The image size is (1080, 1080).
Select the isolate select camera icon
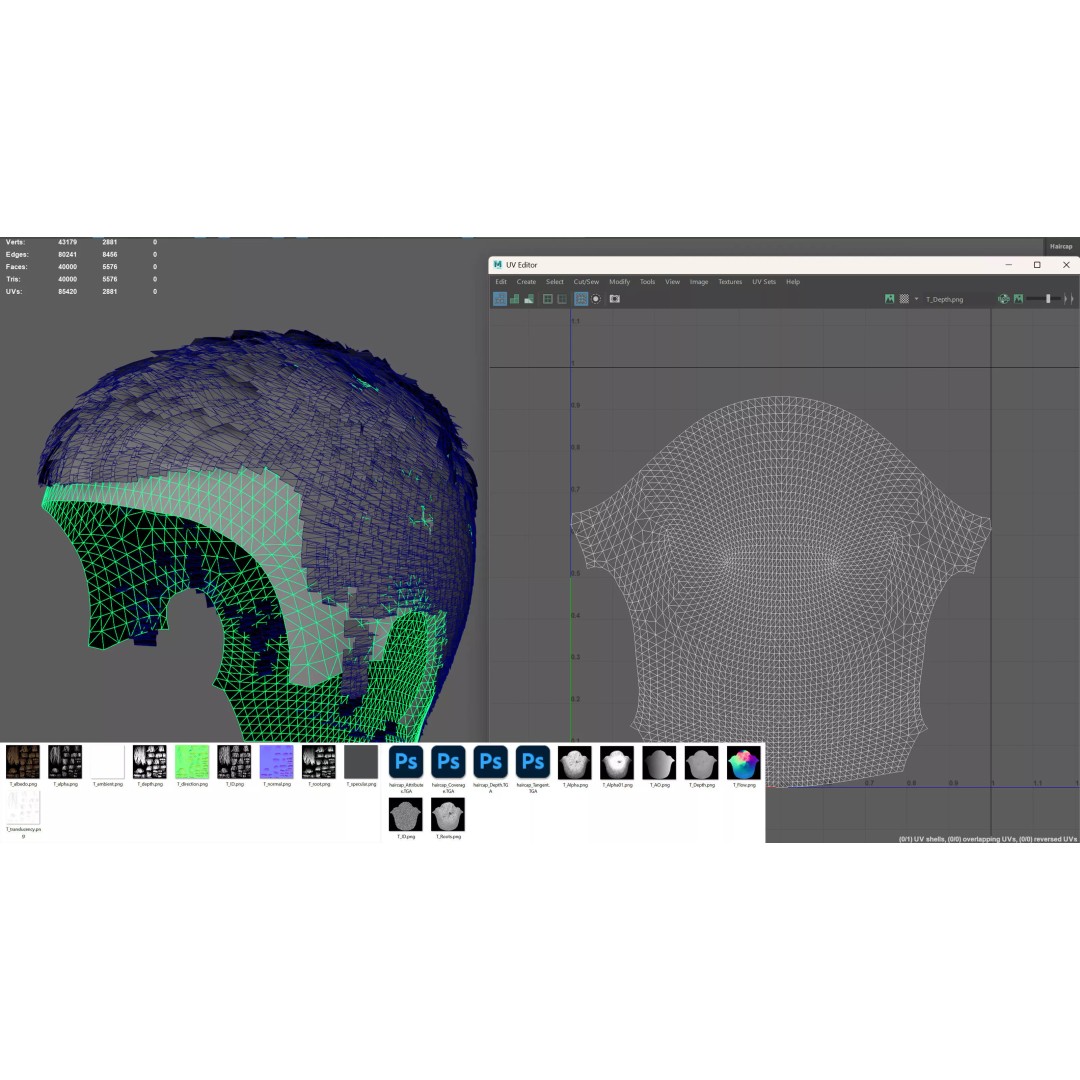coord(615,299)
